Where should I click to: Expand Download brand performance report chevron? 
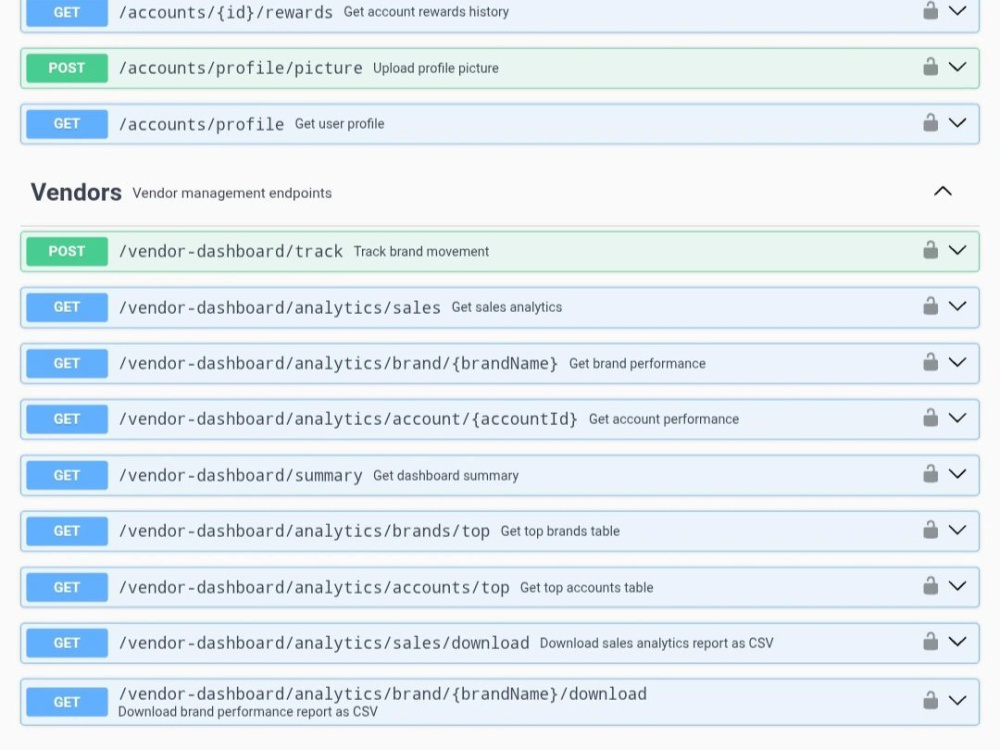click(x=958, y=700)
